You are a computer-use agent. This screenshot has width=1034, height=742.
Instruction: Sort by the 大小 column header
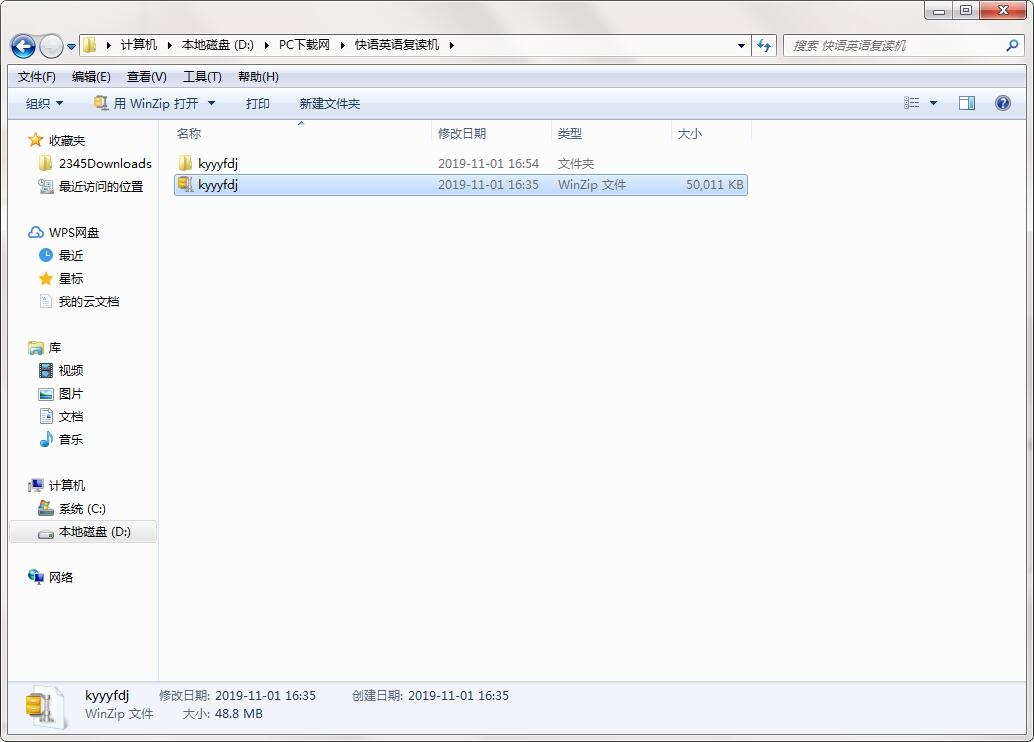point(690,133)
